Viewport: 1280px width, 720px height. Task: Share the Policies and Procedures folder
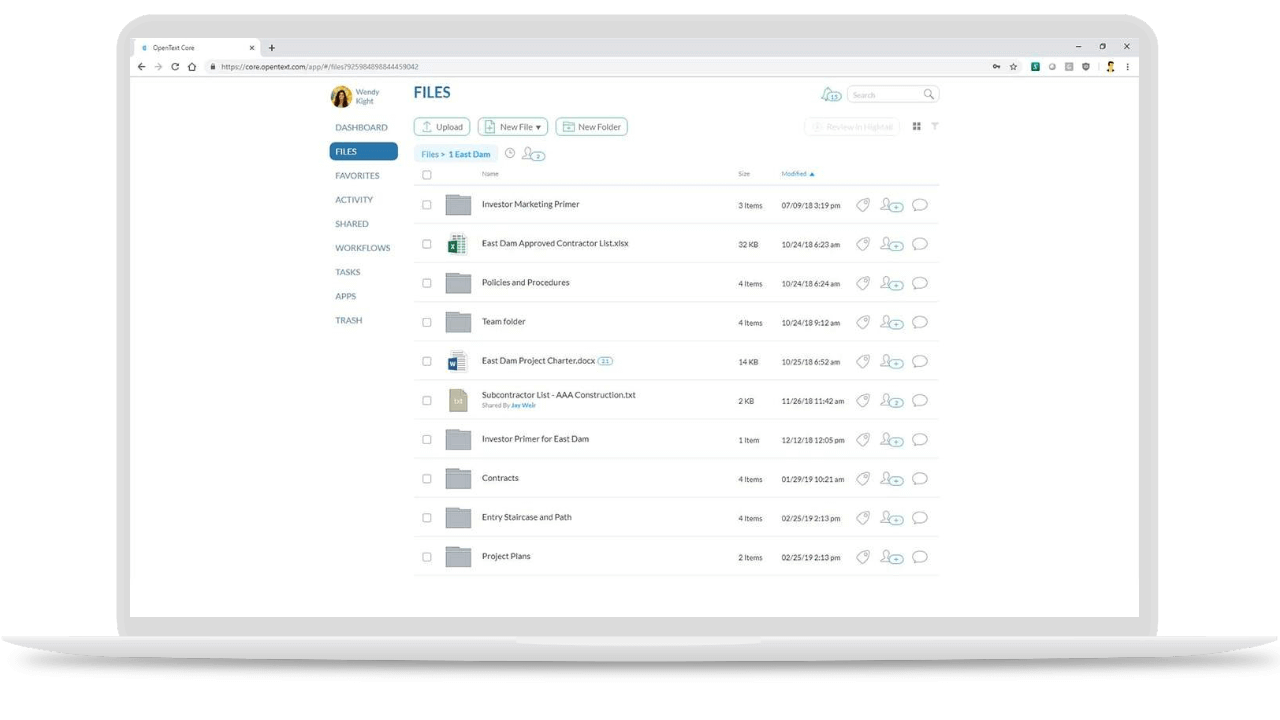890,284
